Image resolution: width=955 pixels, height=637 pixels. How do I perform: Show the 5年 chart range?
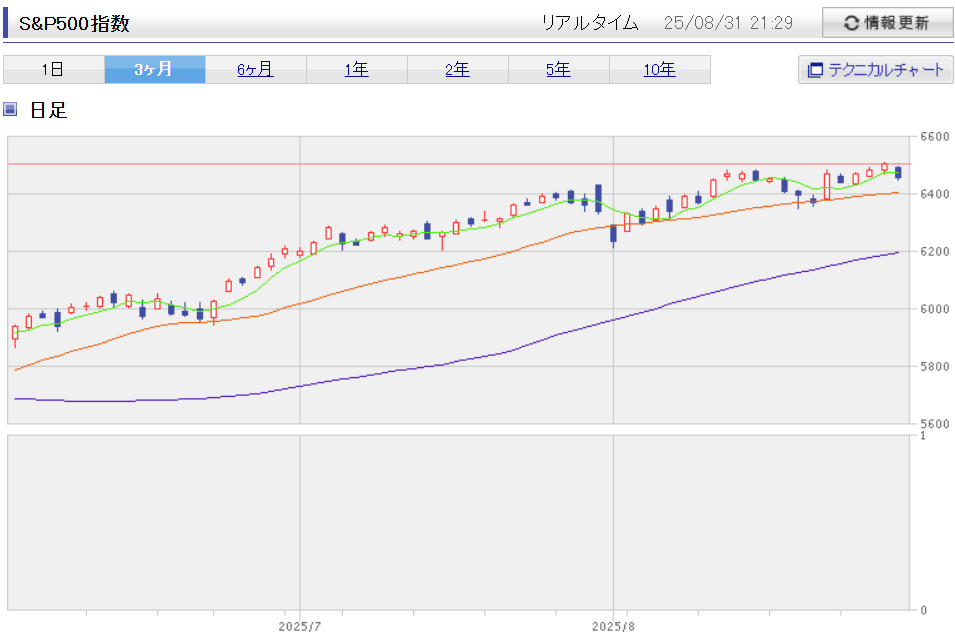coord(559,69)
